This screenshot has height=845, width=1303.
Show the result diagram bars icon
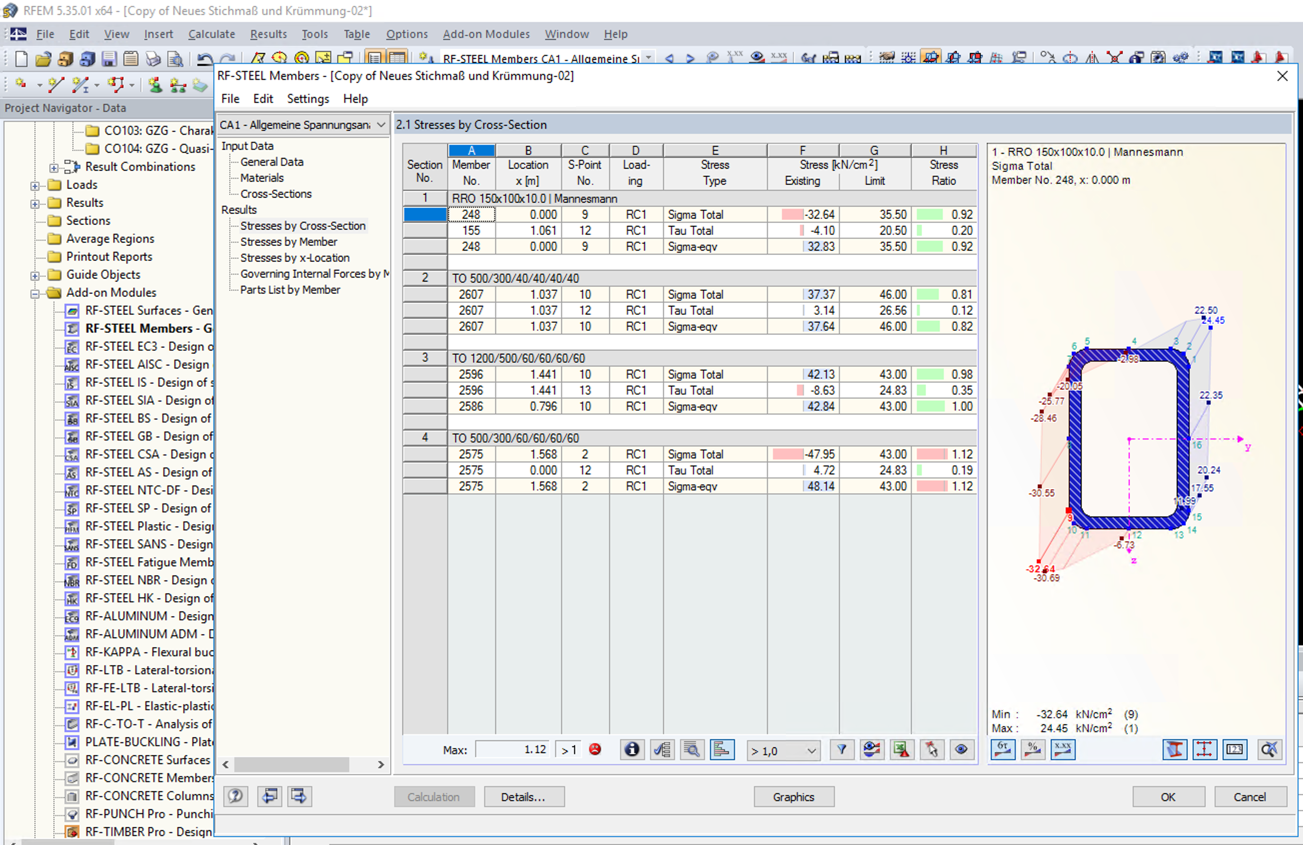[722, 750]
